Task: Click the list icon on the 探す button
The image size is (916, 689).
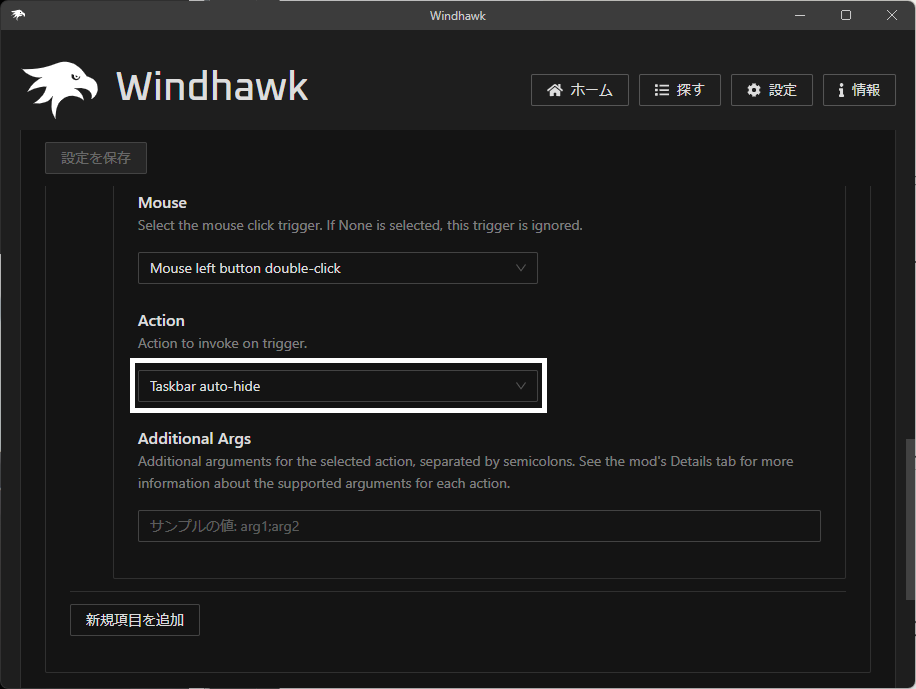Action: click(661, 90)
